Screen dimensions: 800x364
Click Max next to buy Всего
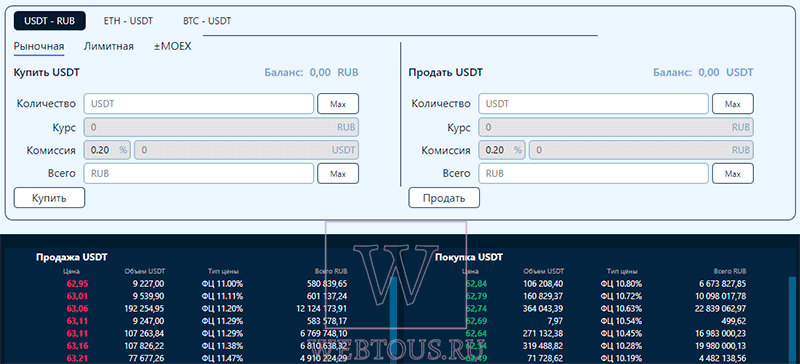click(x=338, y=174)
